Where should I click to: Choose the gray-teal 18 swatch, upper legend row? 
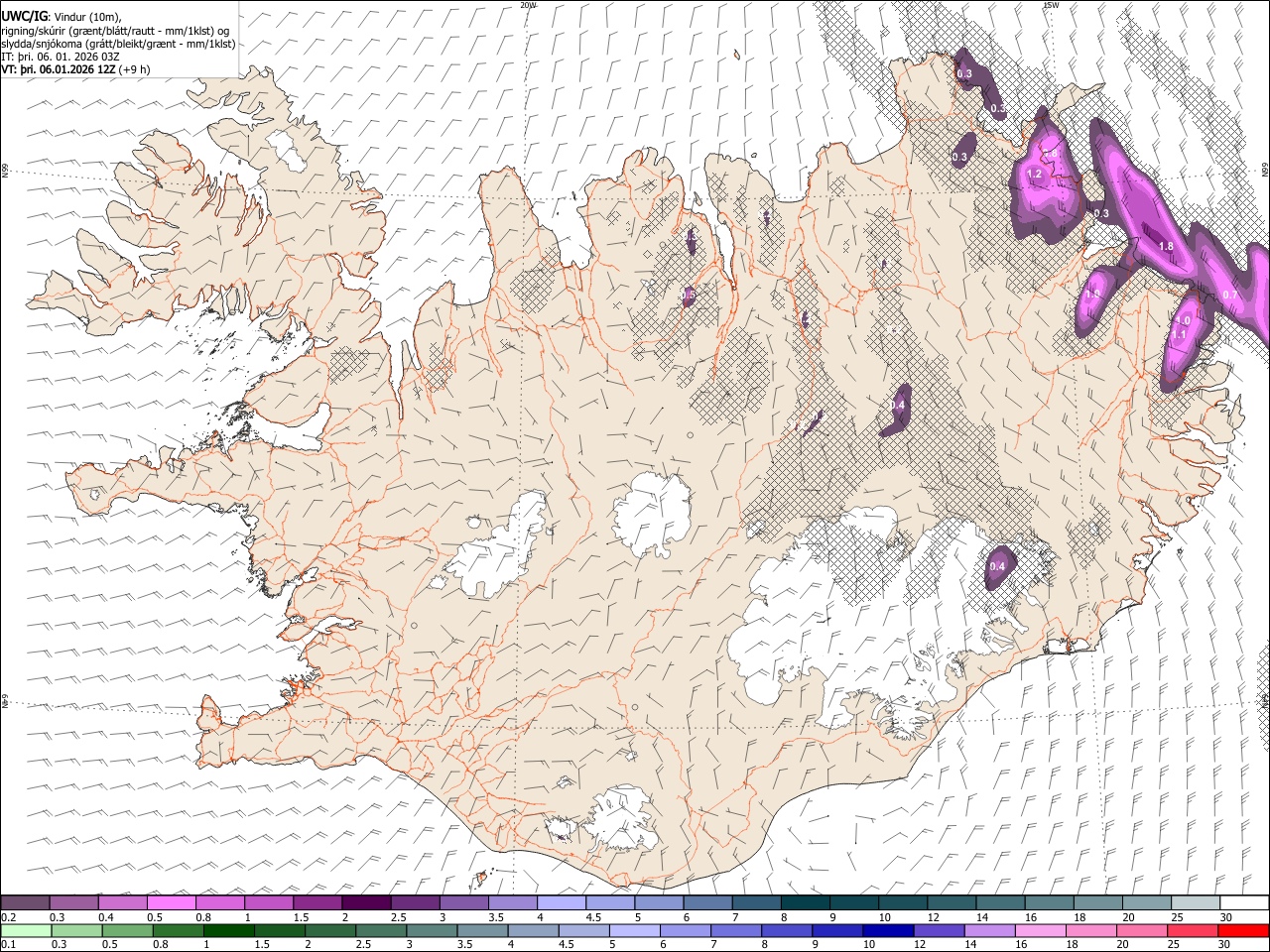tap(1097, 902)
